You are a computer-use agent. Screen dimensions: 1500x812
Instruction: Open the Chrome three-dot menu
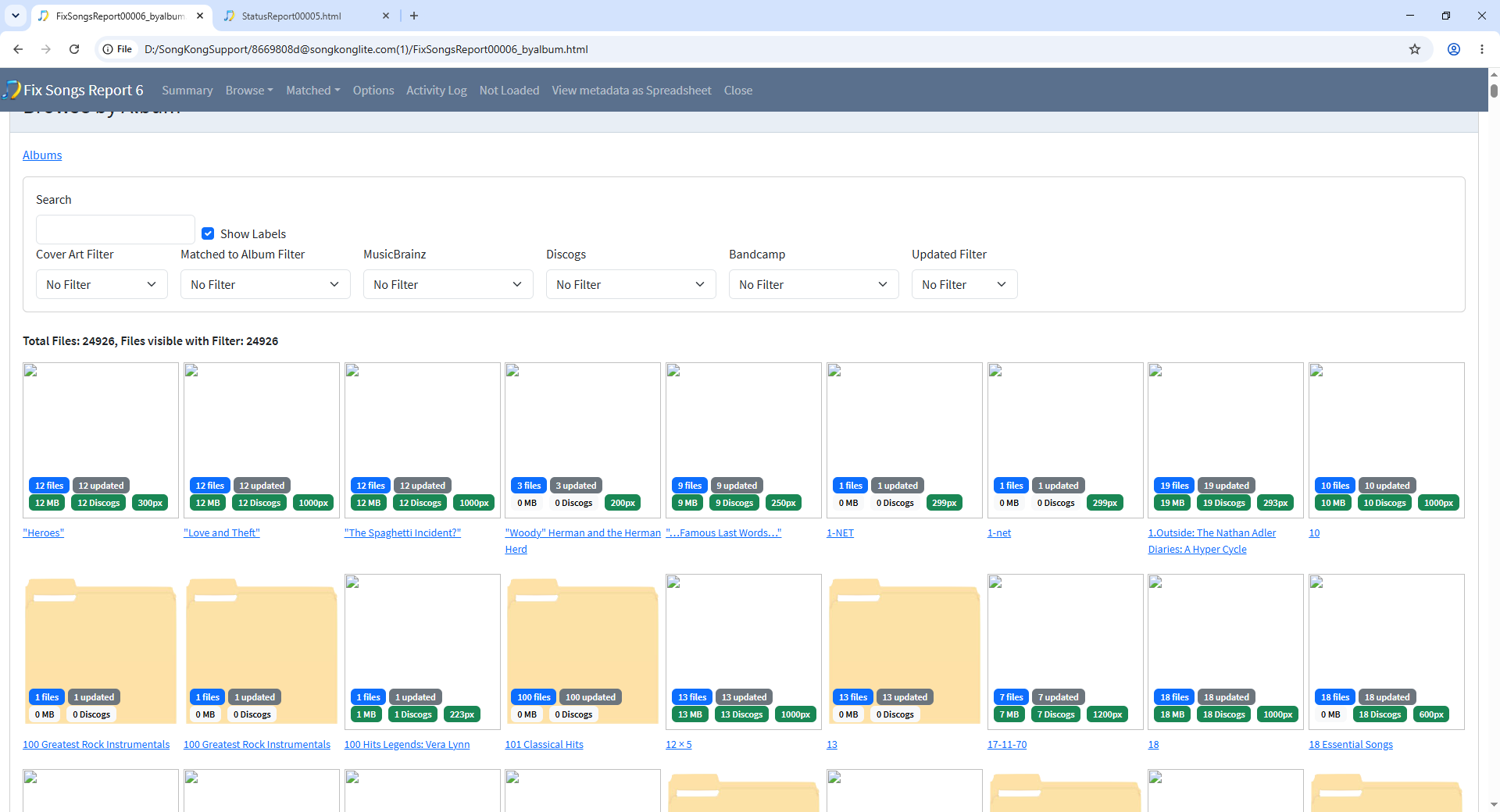(1482, 49)
